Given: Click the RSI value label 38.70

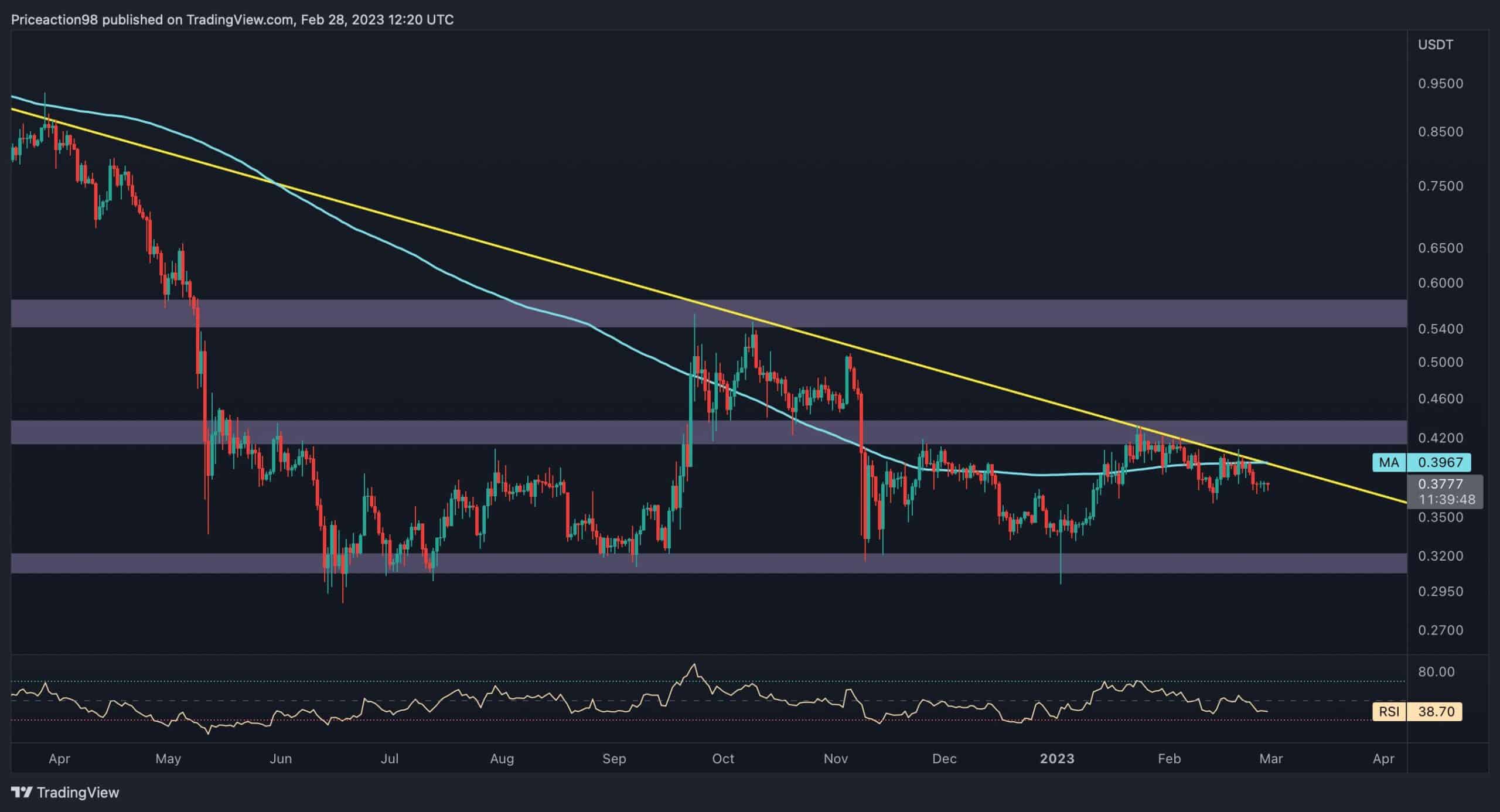Looking at the screenshot, I should pyautogui.click(x=1436, y=712).
